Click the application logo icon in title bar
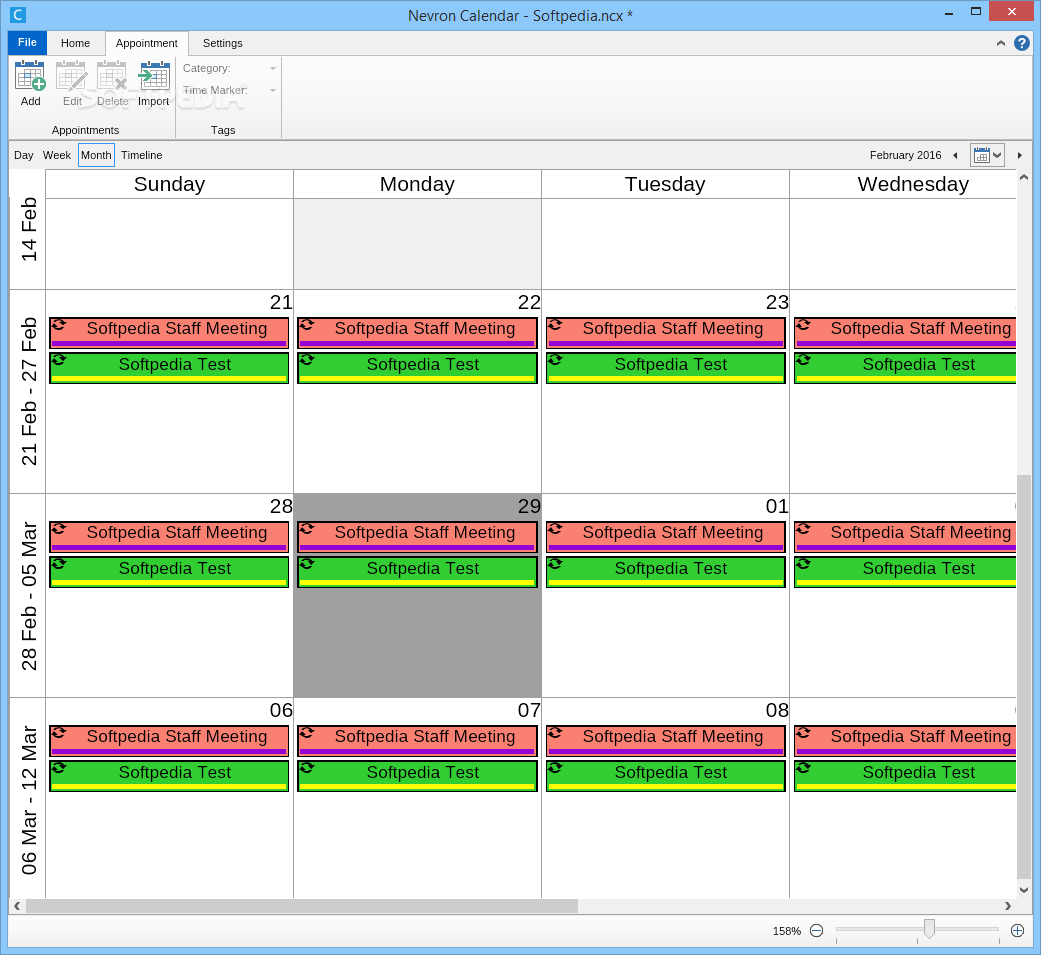The height and width of the screenshot is (955, 1041). 18,15
